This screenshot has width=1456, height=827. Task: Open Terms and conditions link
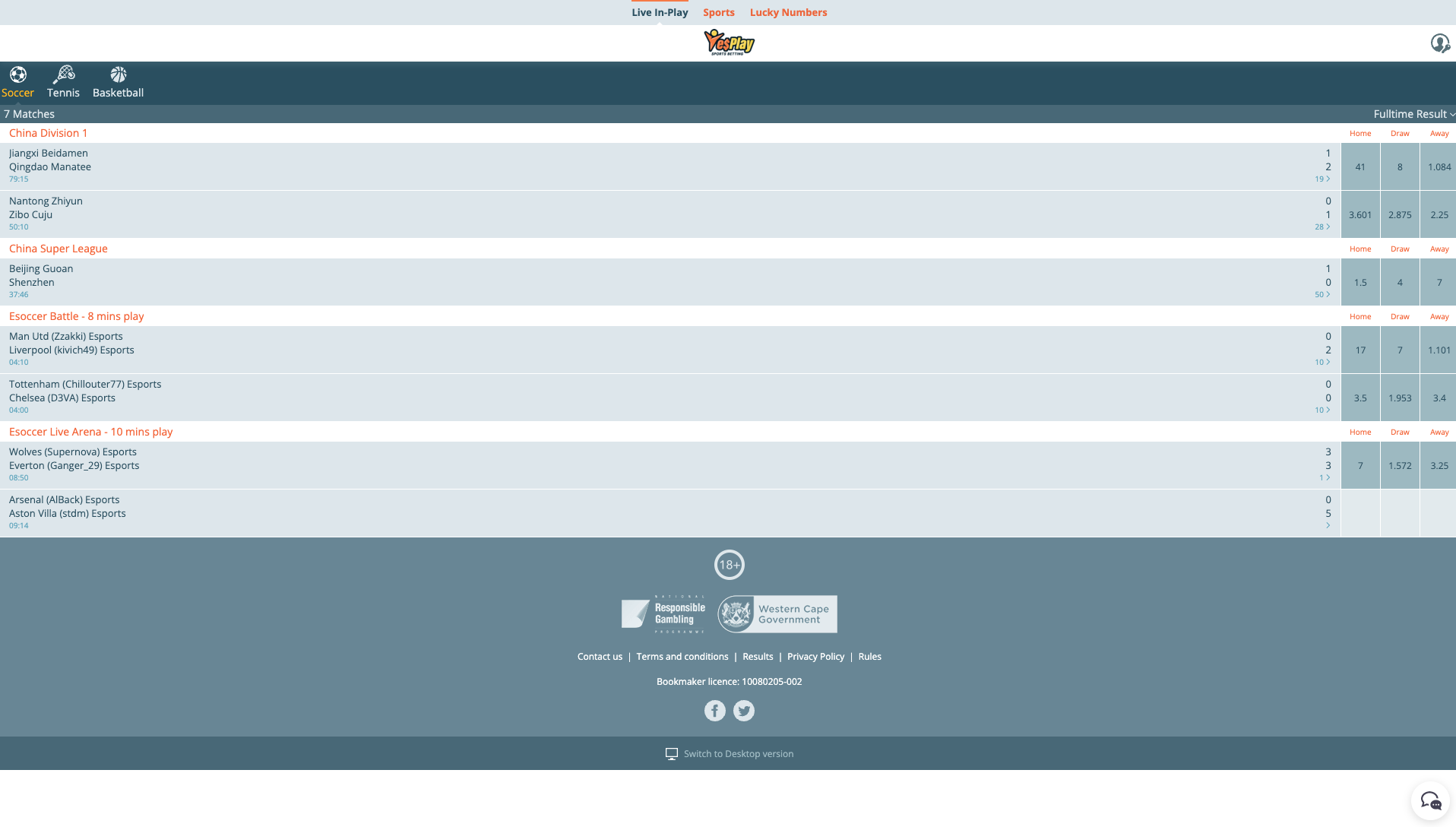(682, 657)
